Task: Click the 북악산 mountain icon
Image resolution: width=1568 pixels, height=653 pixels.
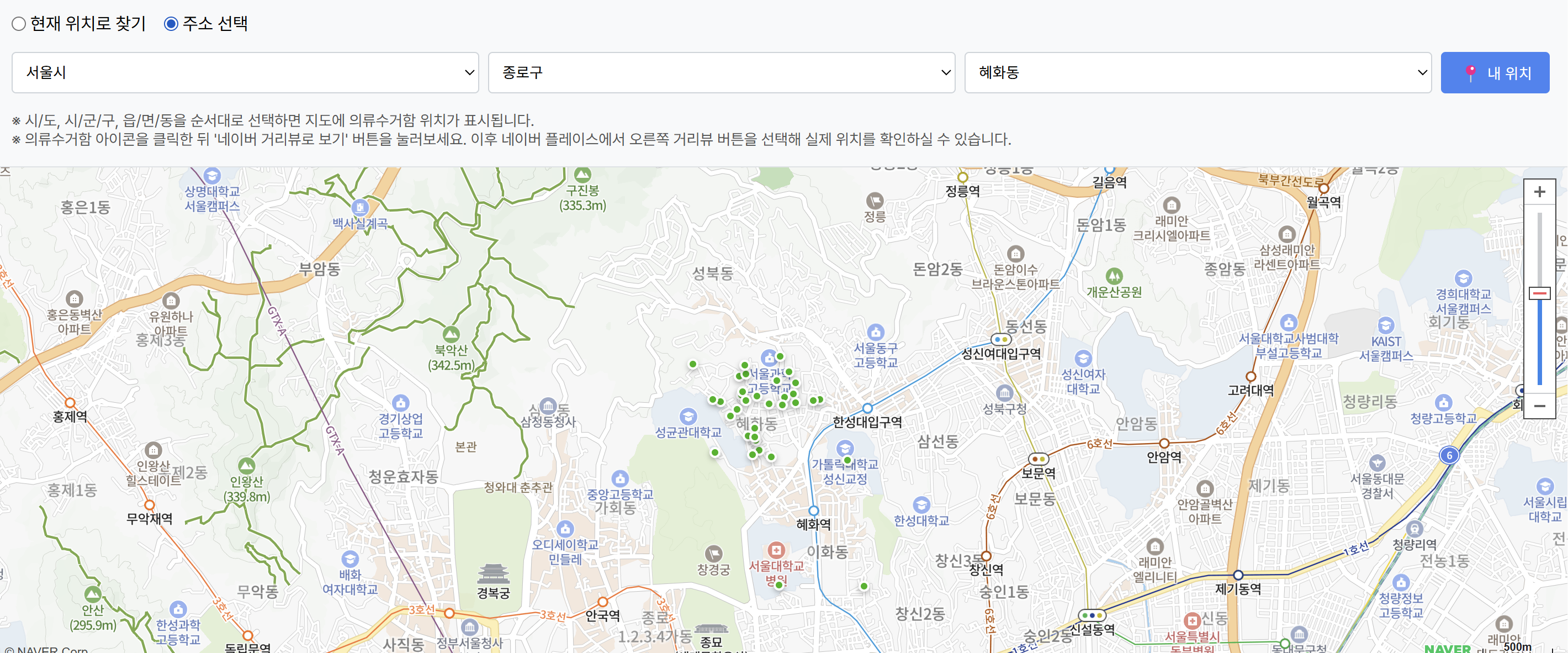Action: point(451,334)
